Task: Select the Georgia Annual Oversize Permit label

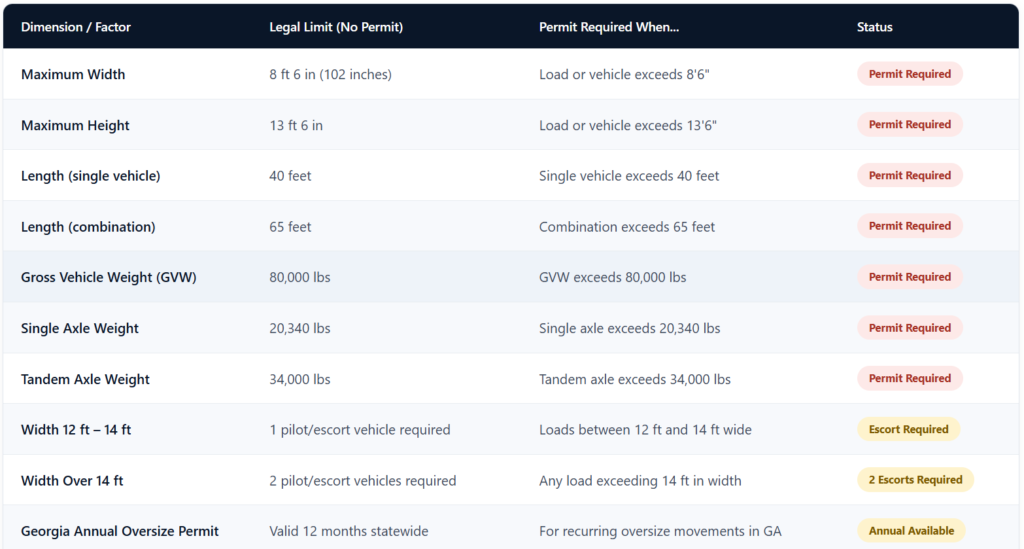Action: (120, 531)
